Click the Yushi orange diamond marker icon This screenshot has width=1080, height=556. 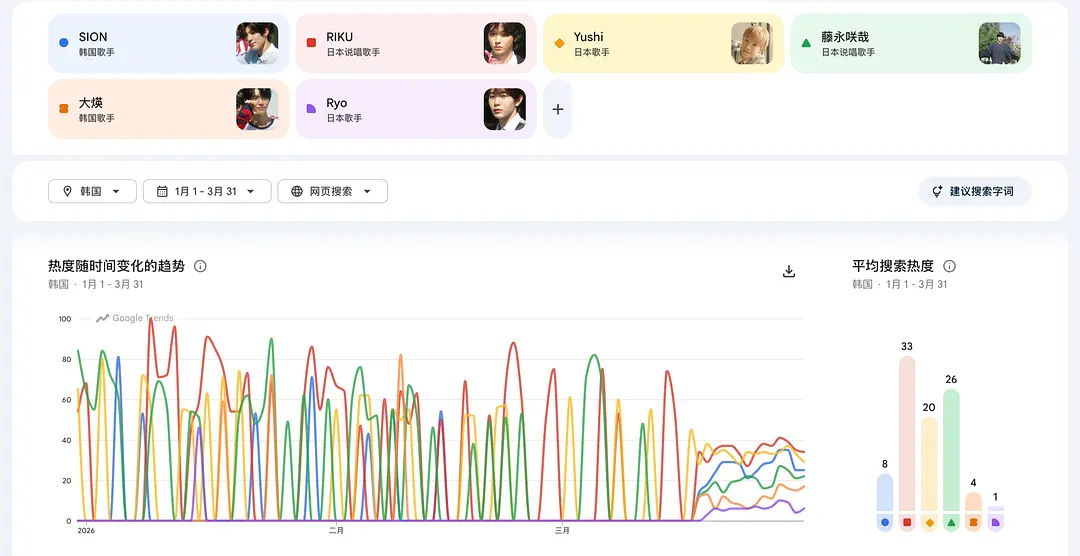pyautogui.click(x=559, y=43)
